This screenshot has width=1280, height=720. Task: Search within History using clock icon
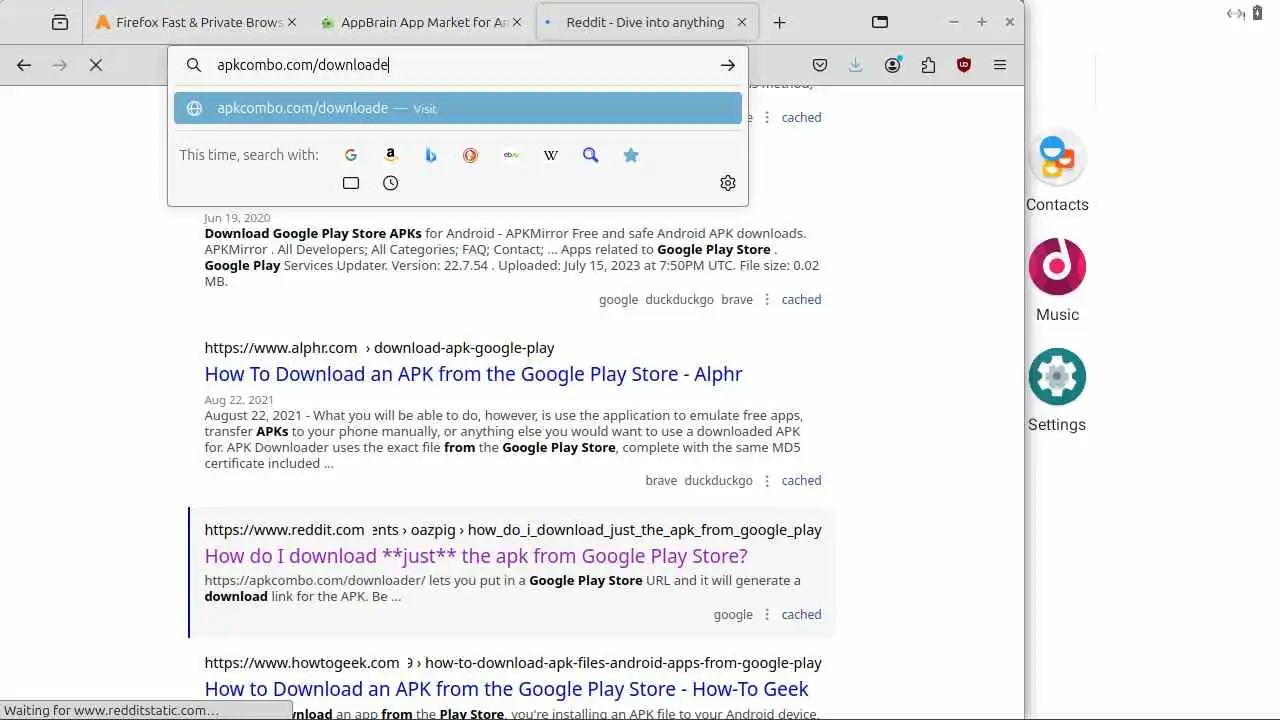[391, 183]
